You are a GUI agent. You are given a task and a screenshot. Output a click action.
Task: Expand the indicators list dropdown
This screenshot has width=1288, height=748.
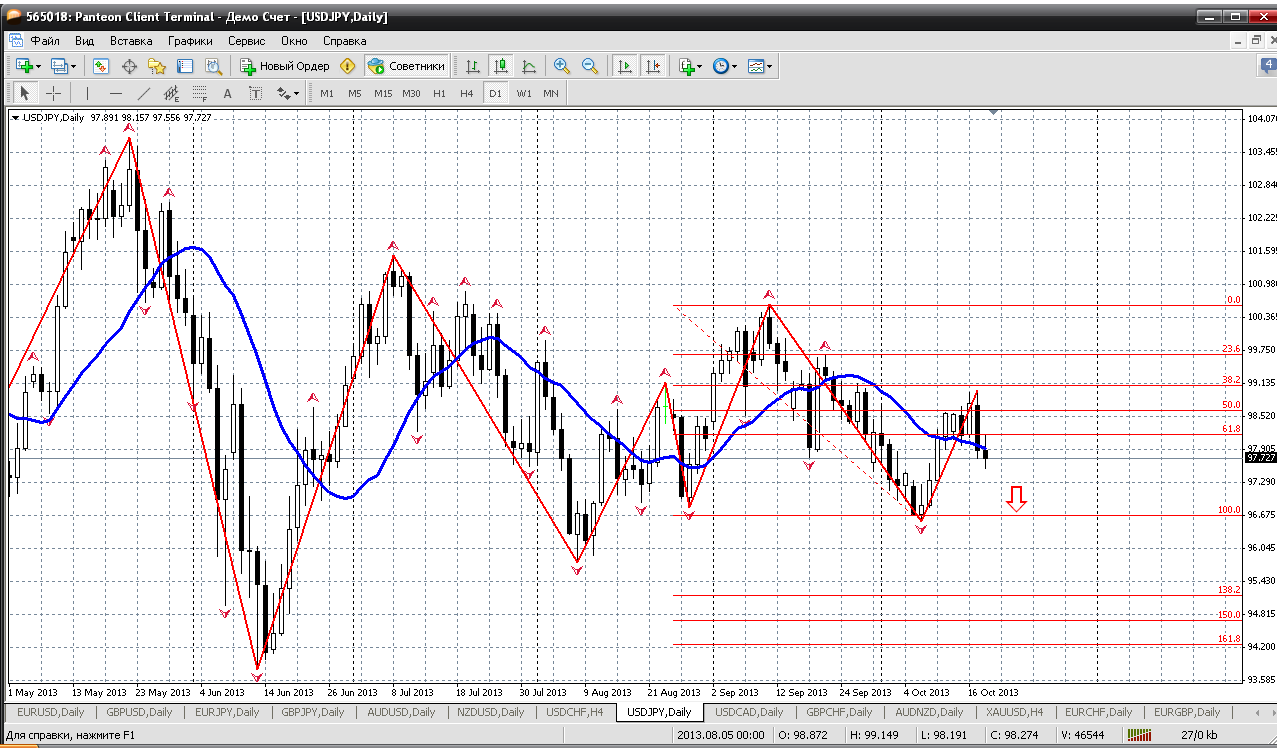click(x=699, y=66)
